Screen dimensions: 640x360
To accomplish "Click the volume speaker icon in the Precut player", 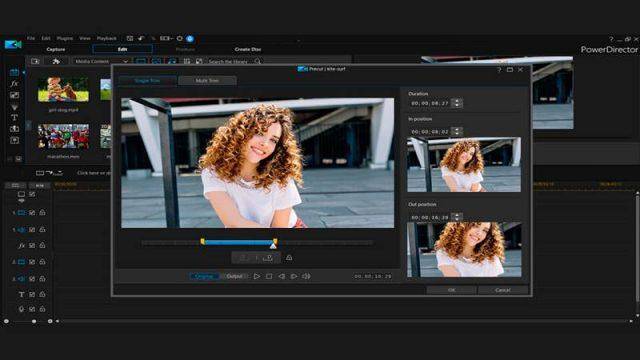I will click(306, 276).
